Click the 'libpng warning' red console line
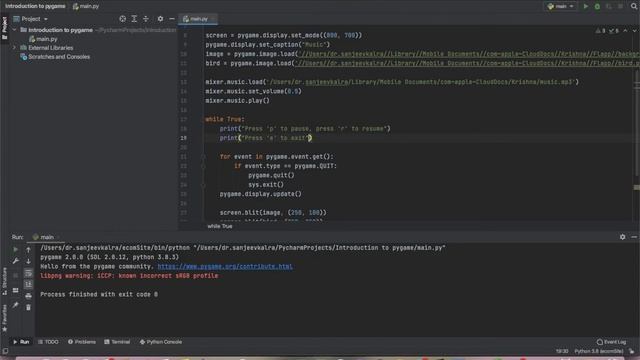The width and height of the screenshot is (640, 360). [x=129, y=276]
